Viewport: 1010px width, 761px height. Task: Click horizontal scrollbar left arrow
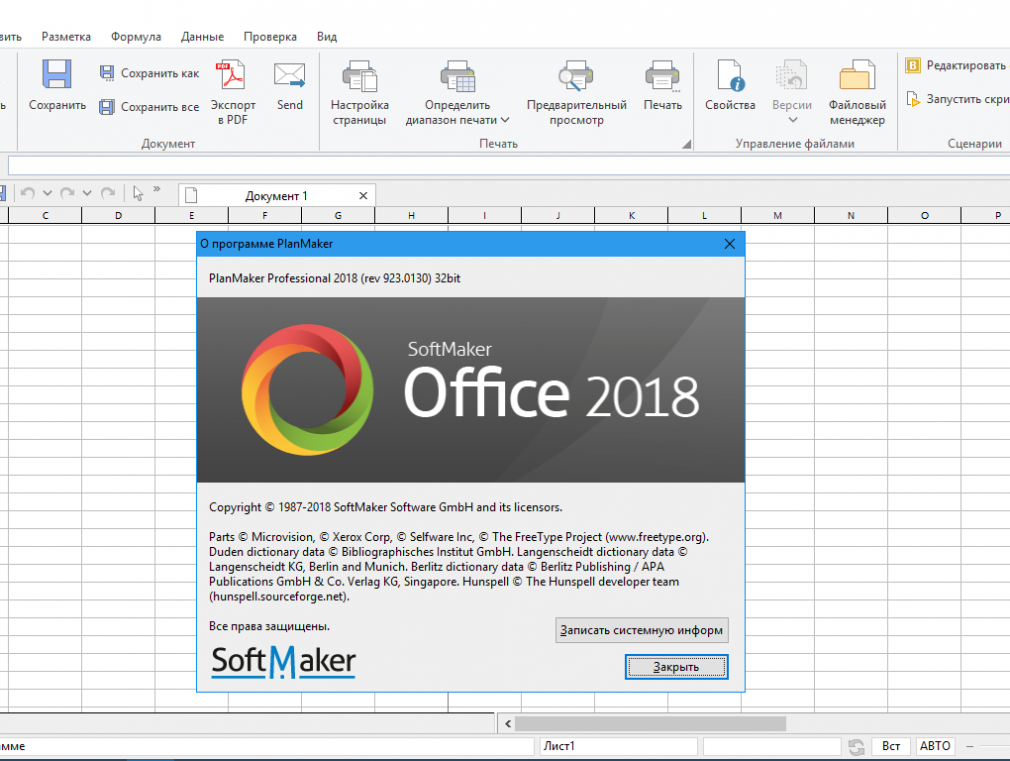pyautogui.click(x=508, y=724)
